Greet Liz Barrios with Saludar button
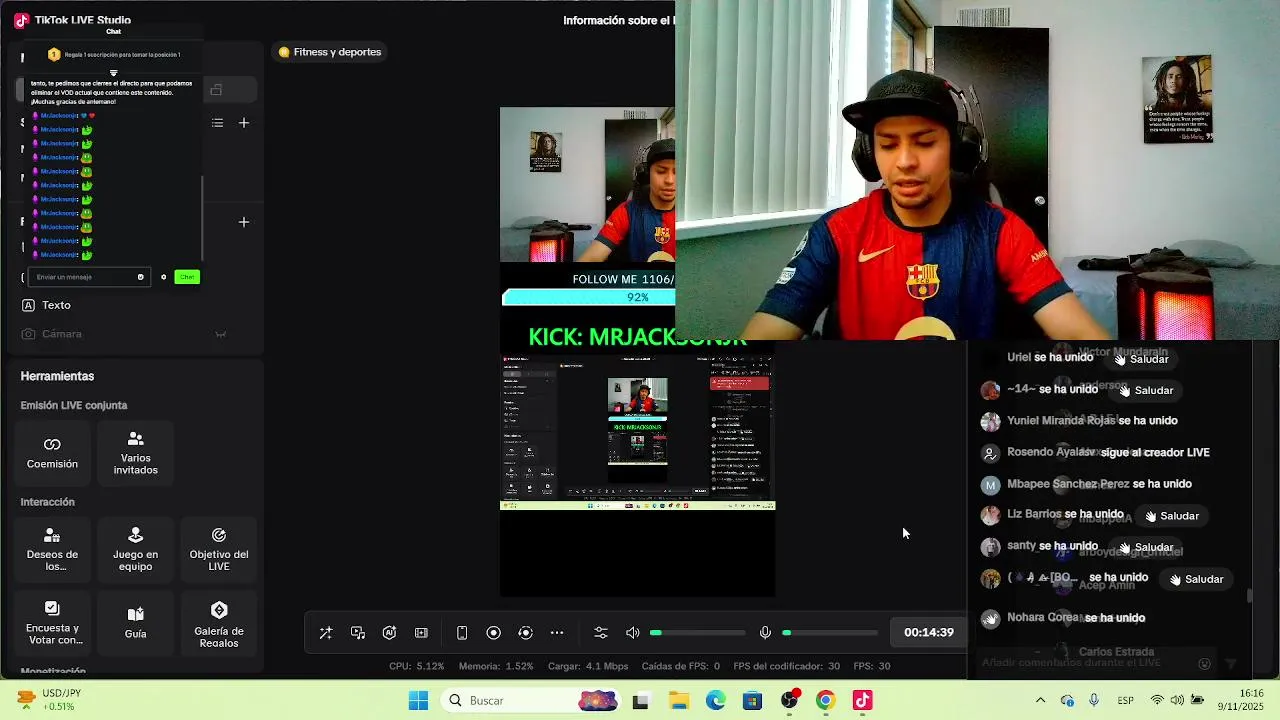The height and width of the screenshot is (720, 1280). pos(1171,516)
